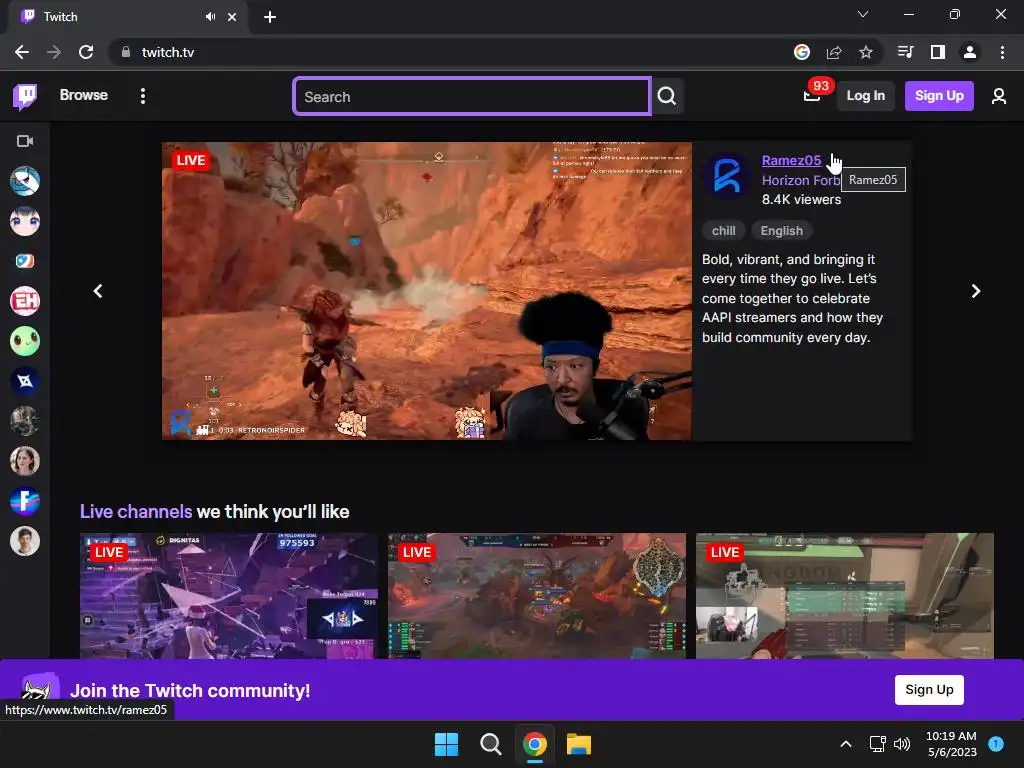Select the chill tag

click(724, 231)
